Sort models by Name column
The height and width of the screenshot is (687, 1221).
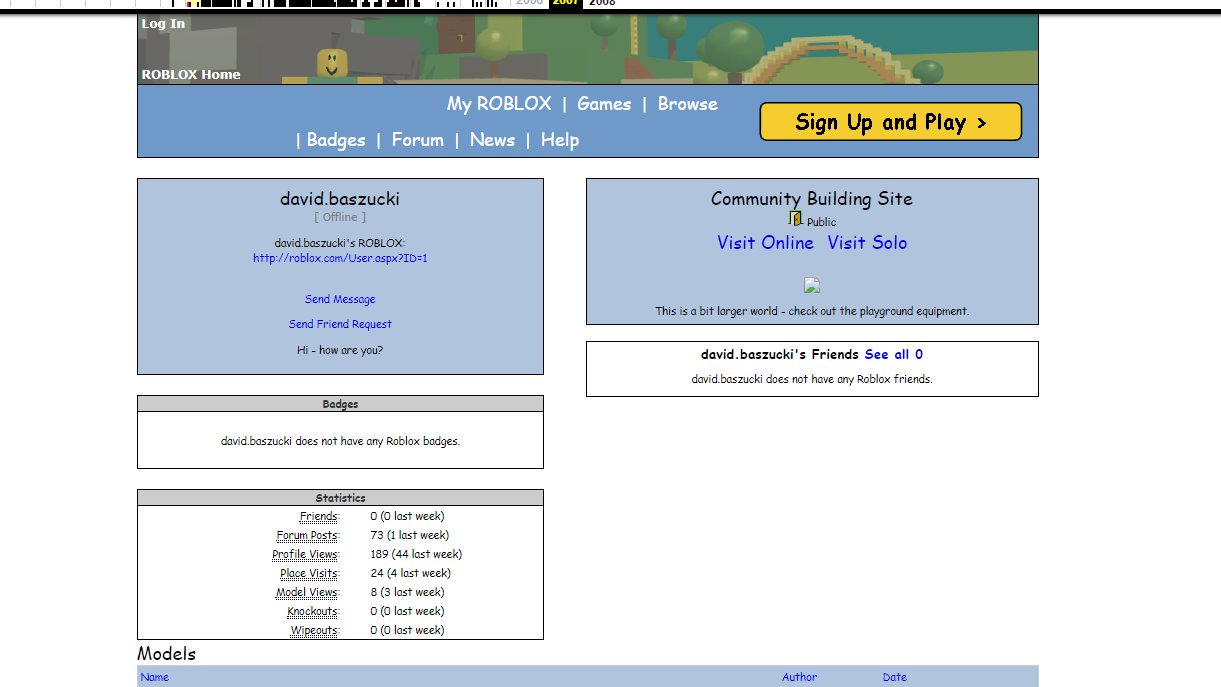pyautogui.click(x=155, y=677)
